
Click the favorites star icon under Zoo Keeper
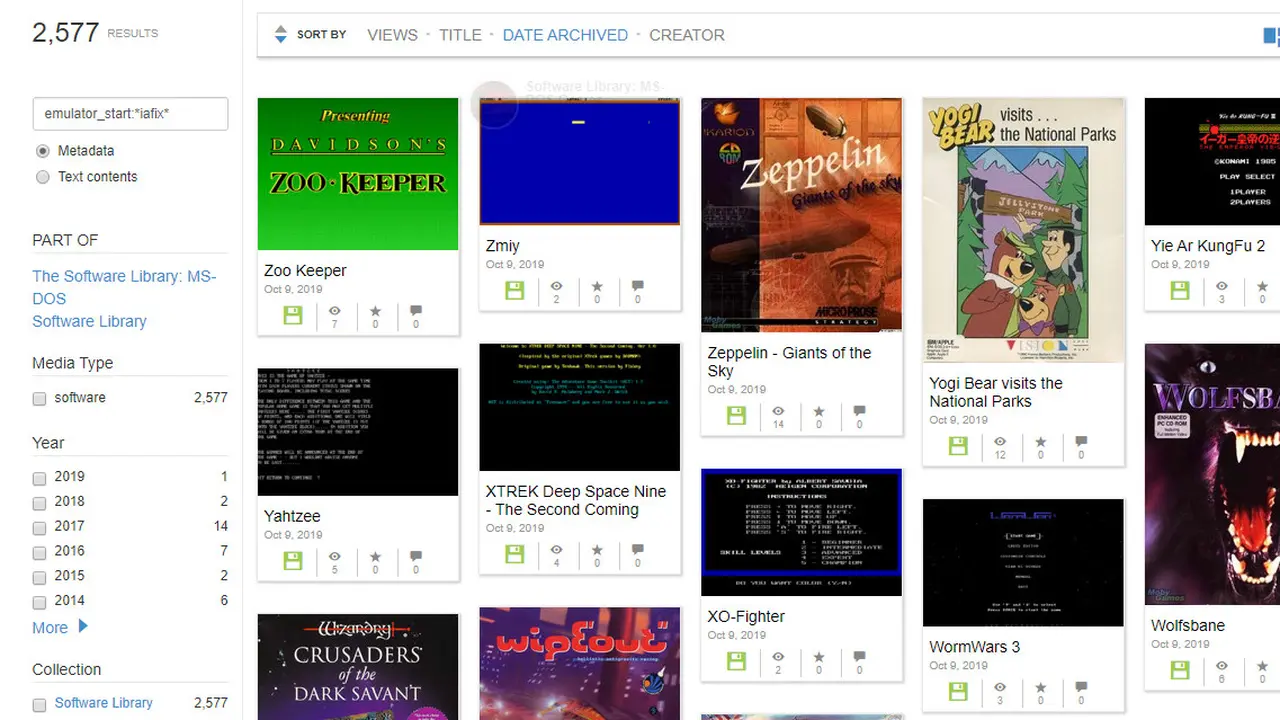(x=376, y=311)
